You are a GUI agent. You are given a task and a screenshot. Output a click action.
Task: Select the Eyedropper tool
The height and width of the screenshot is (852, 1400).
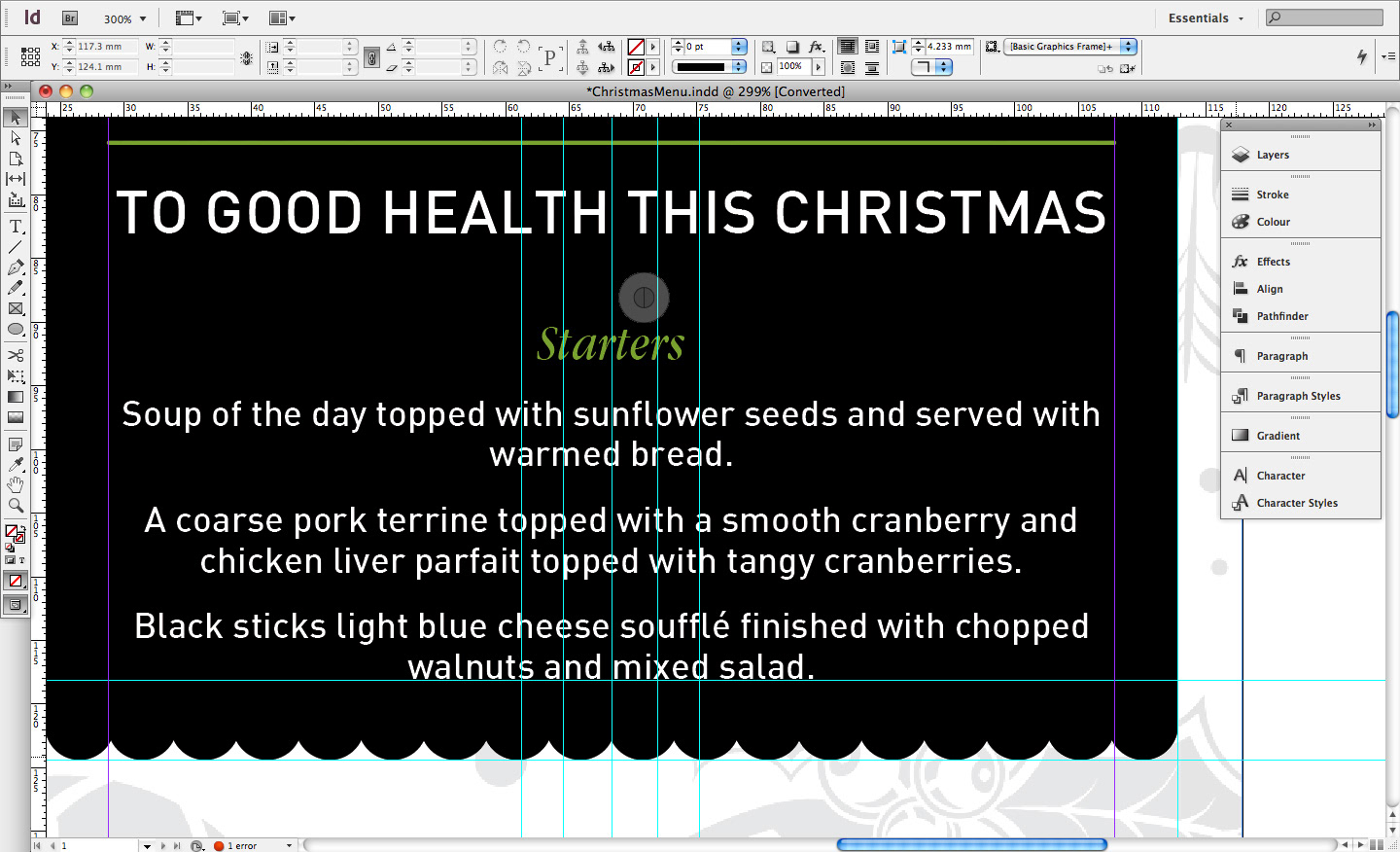point(16,465)
